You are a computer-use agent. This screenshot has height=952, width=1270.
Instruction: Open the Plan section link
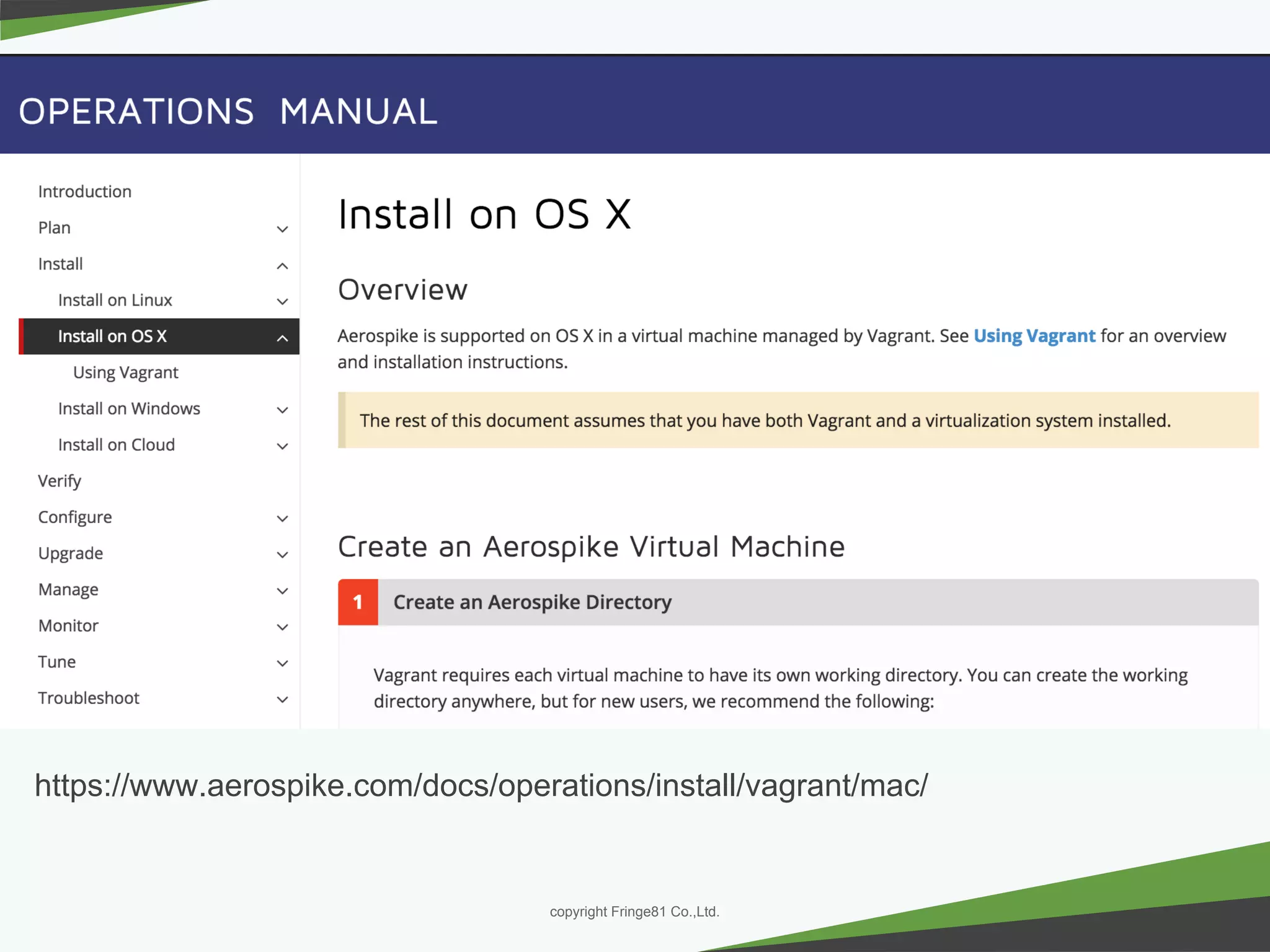55,227
